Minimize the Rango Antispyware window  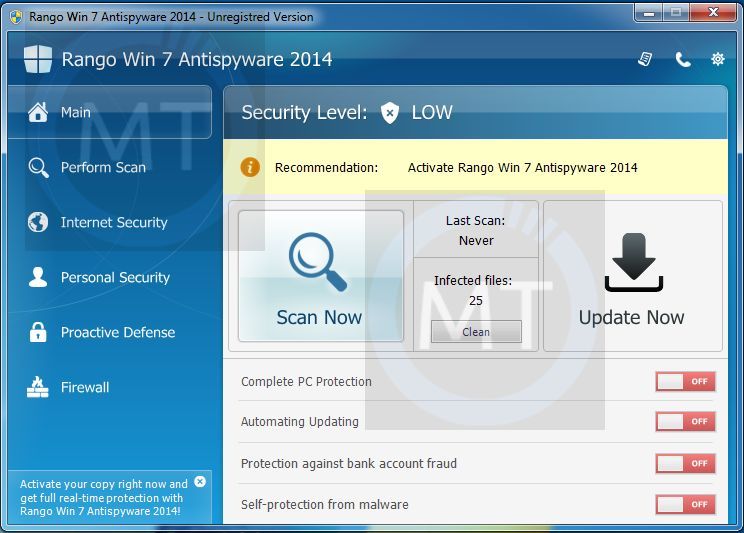pos(648,13)
